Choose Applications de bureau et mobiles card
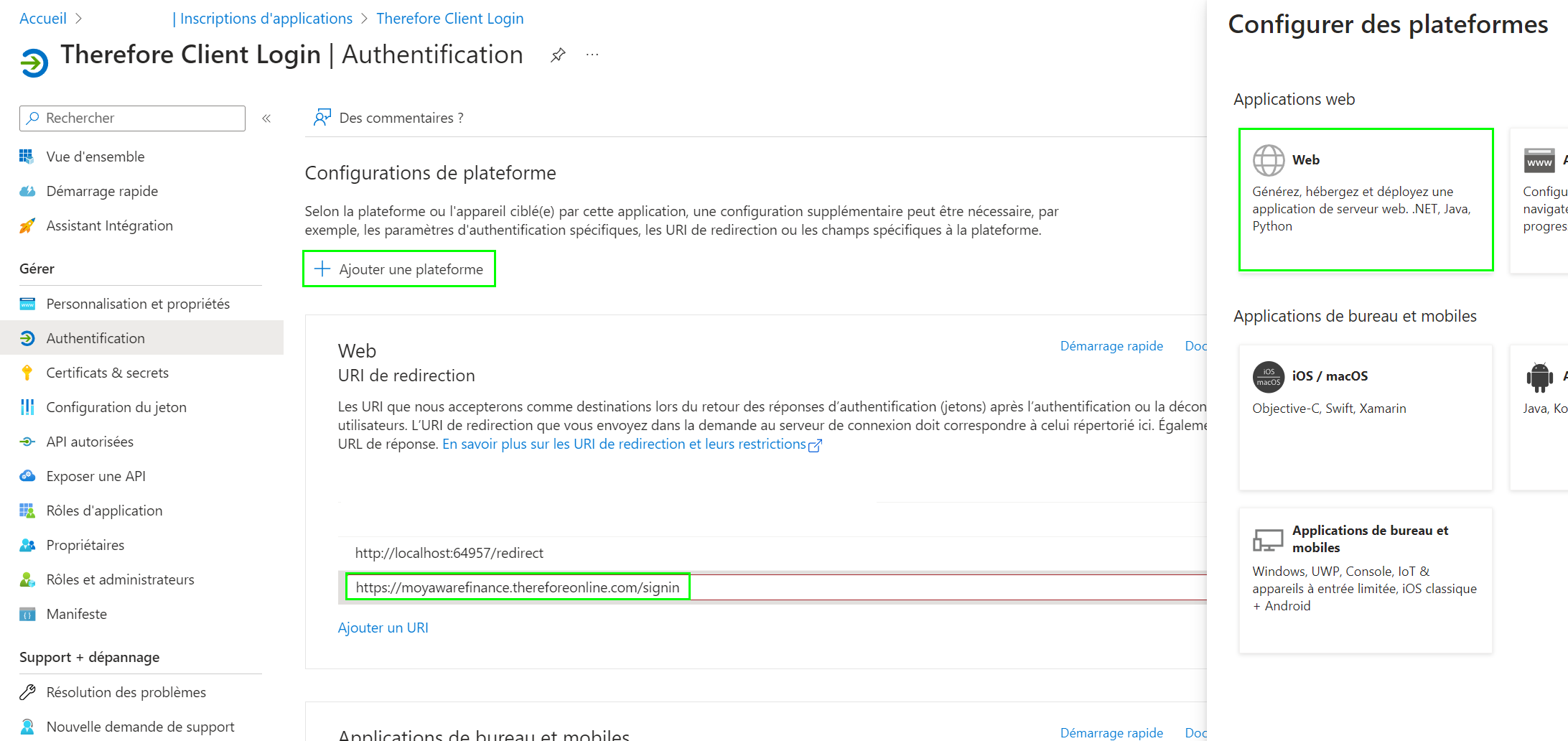1568x741 pixels. 1366,580
